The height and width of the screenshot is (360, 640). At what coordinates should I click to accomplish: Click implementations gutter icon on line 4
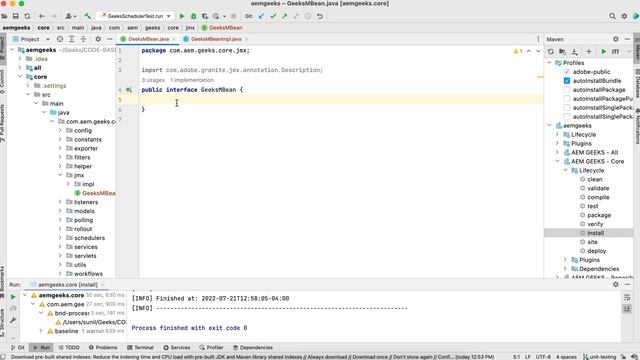(129, 89)
